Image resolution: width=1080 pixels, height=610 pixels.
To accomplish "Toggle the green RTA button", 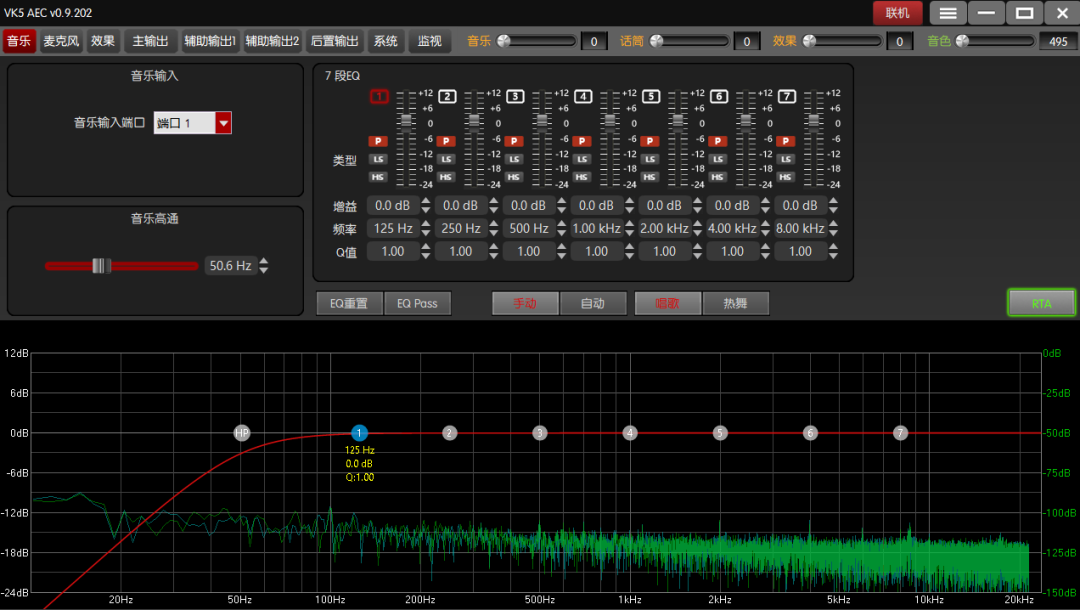I will 1041,304.
